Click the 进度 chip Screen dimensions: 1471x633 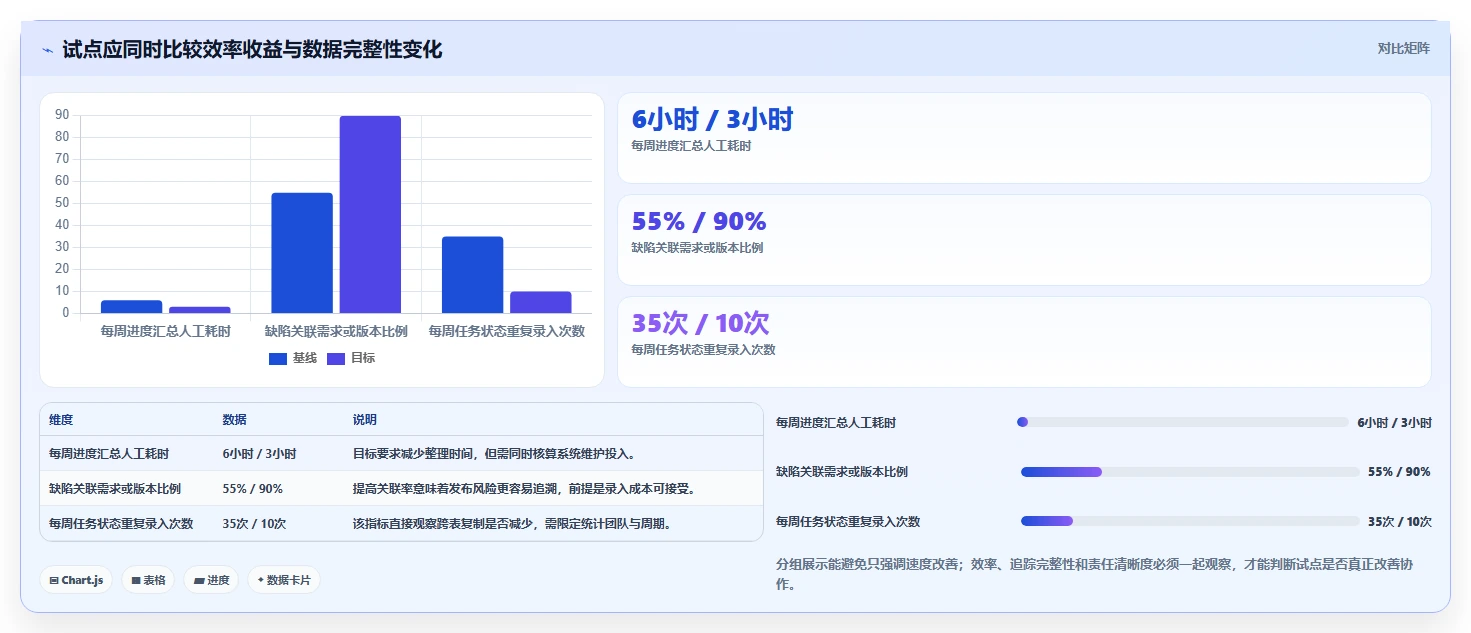pyautogui.click(x=211, y=580)
